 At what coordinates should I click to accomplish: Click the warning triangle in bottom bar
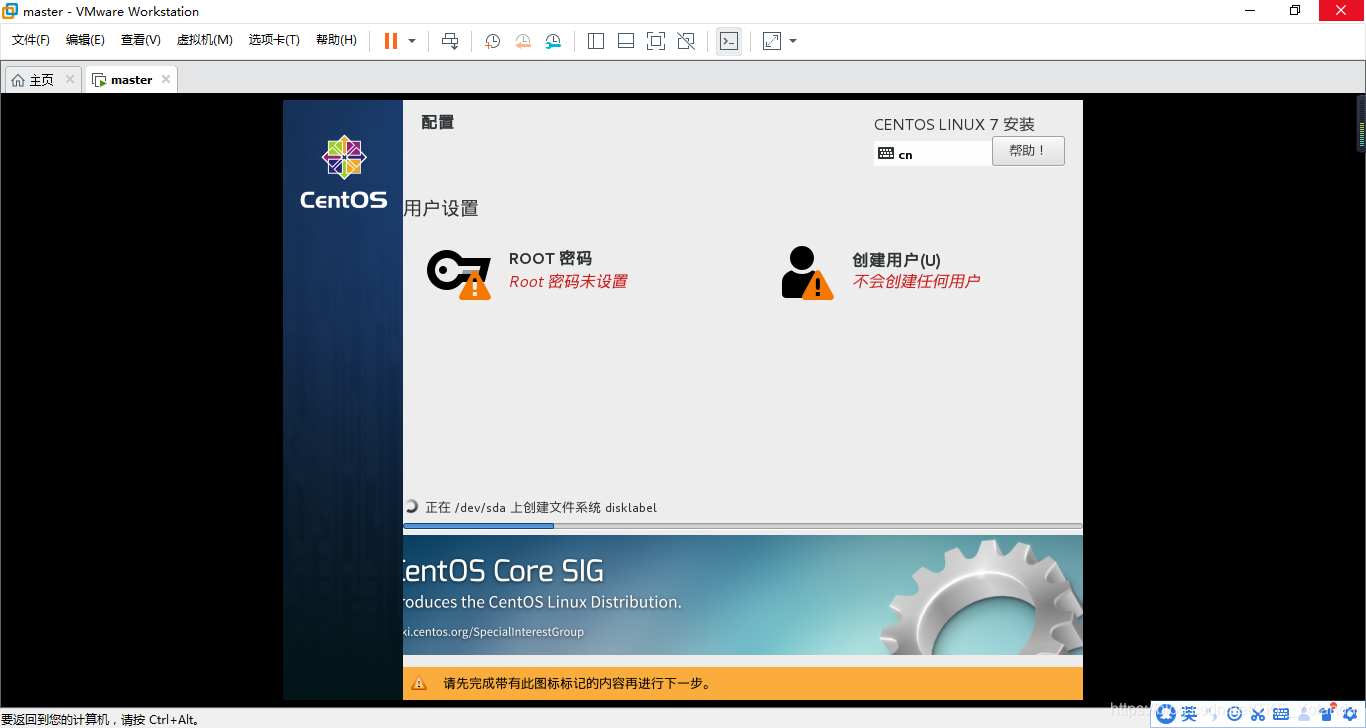click(x=420, y=684)
